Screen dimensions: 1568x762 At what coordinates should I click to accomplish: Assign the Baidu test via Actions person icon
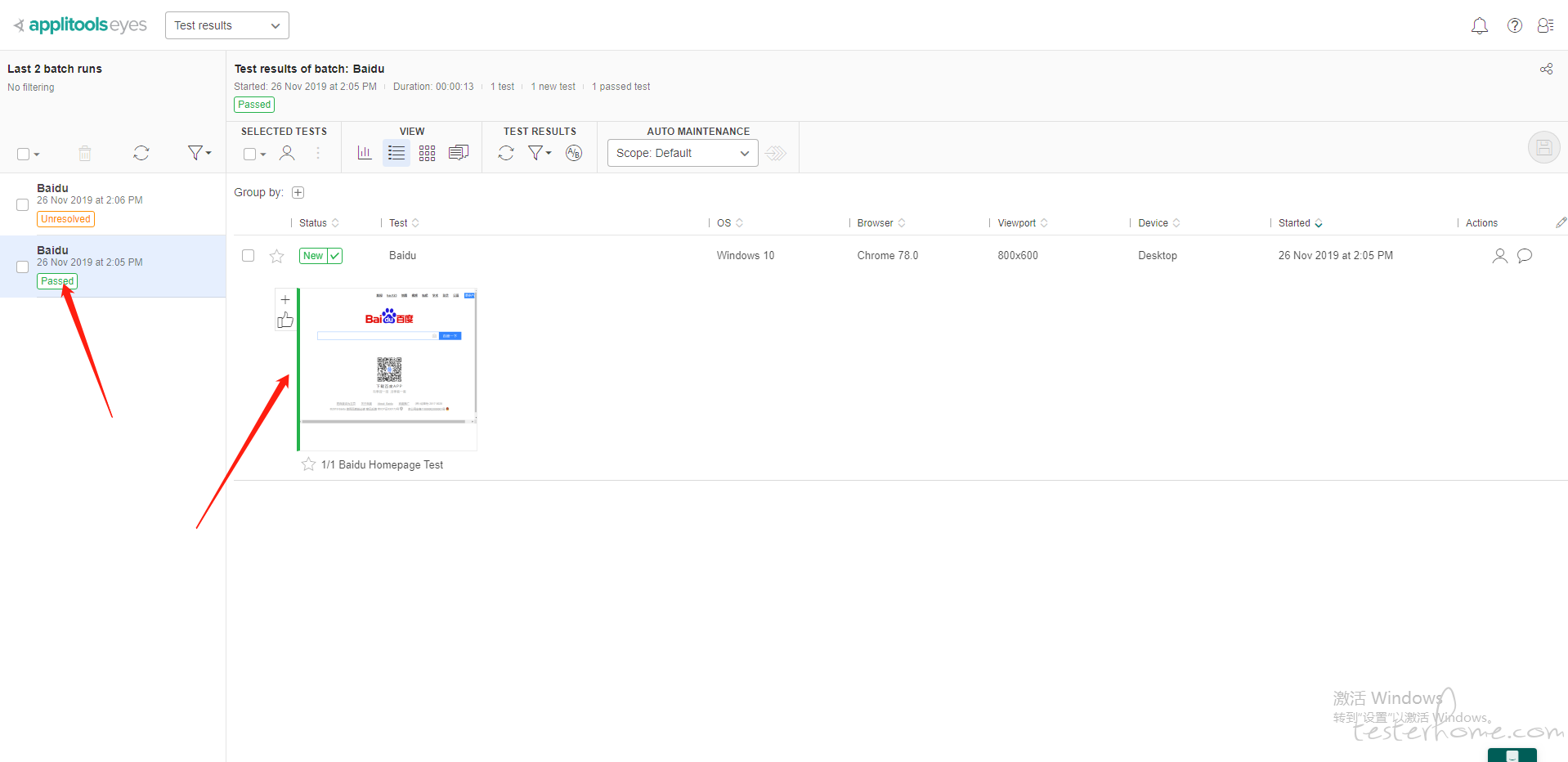tap(1499, 256)
